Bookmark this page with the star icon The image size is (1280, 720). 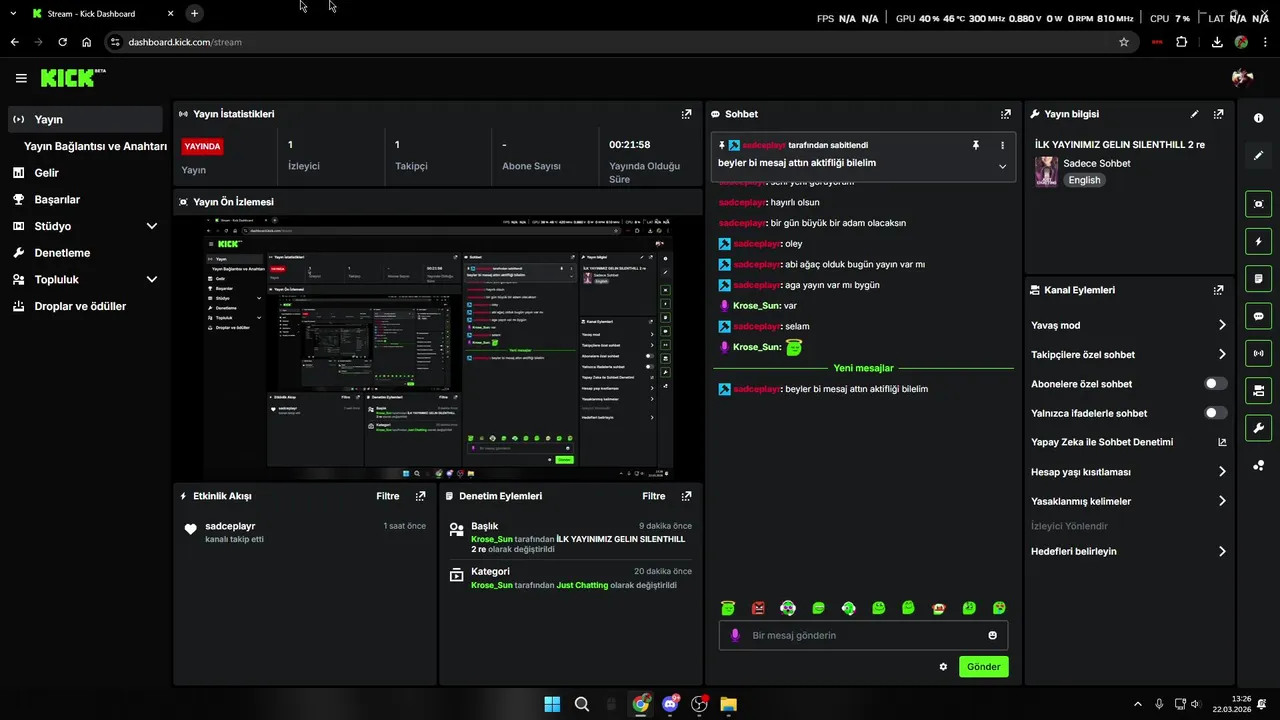point(1124,42)
